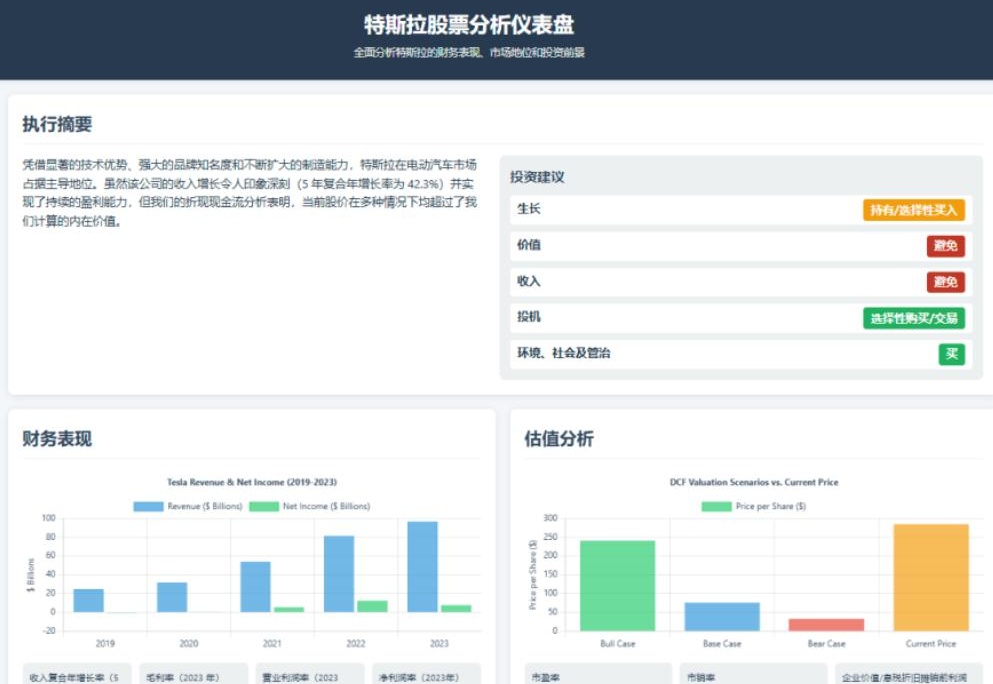
Task: Click the Current Price axis label
Action: click(931, 643)
